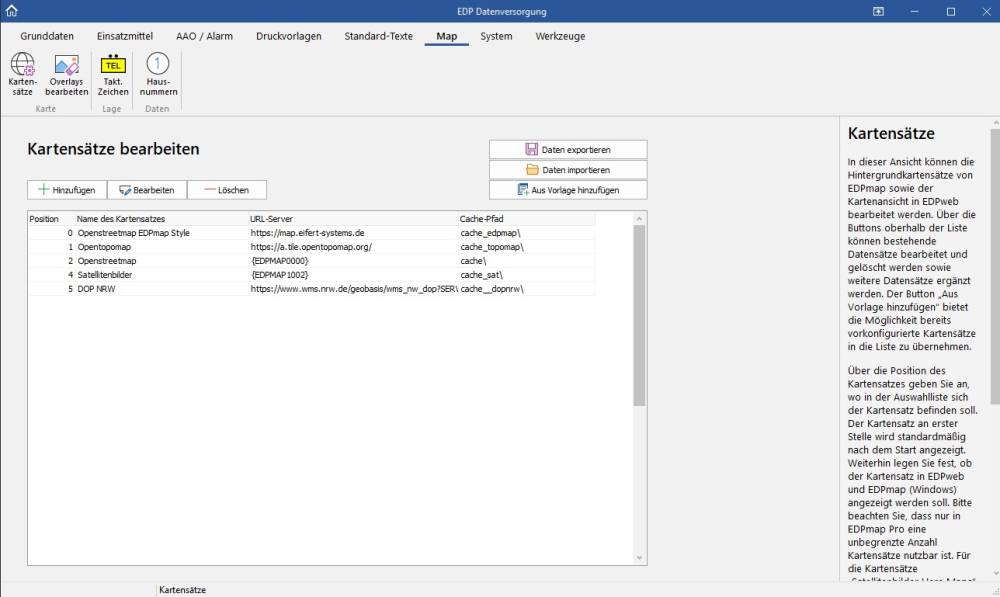Screen dimensions: 1000x597
Task: Select the Openstreetmap EDPmap Style row
Action: point(311,233)
